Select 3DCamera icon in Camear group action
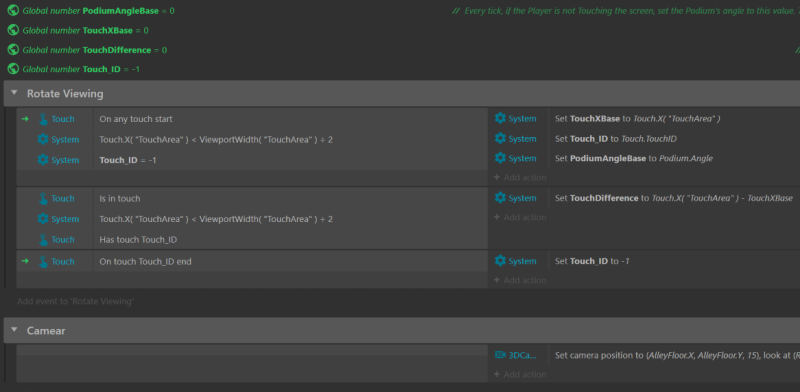This screenshot has height=392, width=800. click(500, 355)
